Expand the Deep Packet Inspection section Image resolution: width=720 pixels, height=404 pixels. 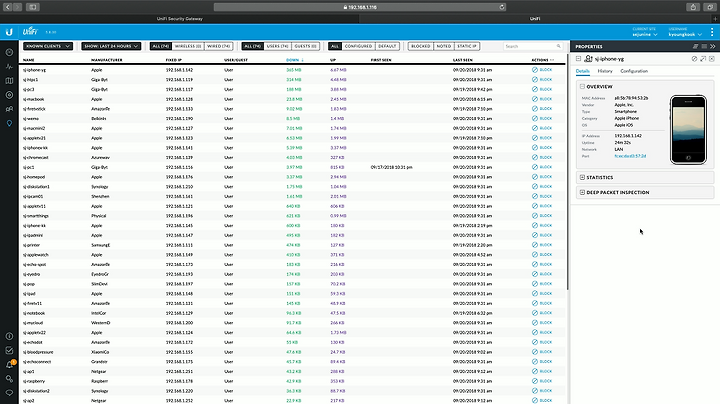(x=582, y=192)
